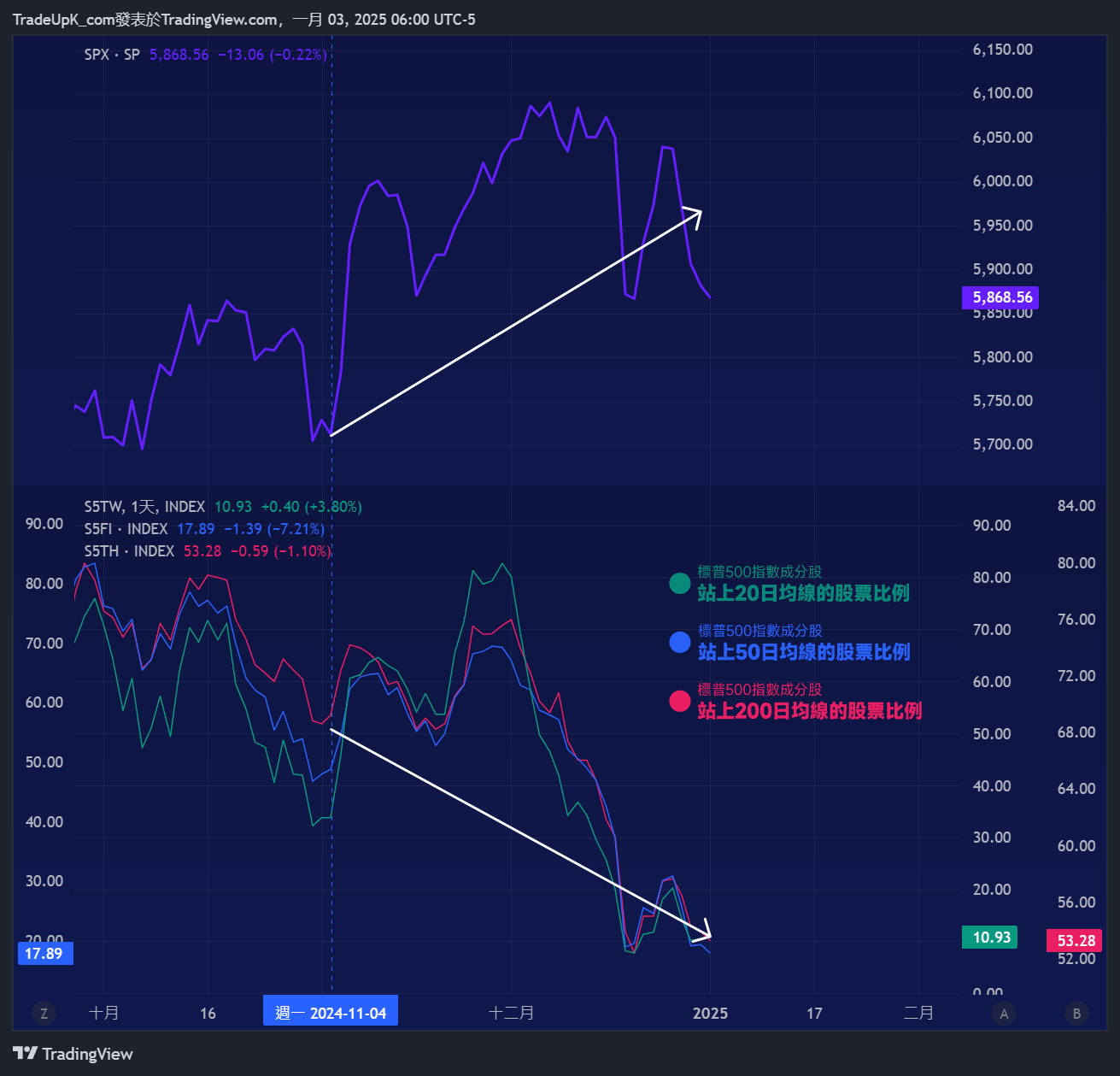Viewport: 1120px width, 1076px height.
Task: Click the 十月 label on time axis
Action: 104,1013
